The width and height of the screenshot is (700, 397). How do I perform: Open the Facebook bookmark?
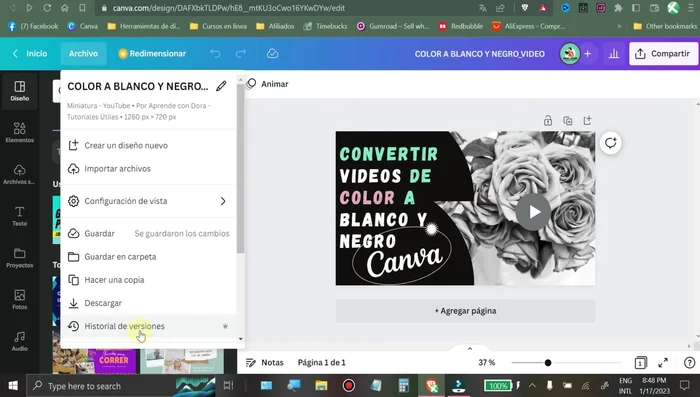click(33, 26)
